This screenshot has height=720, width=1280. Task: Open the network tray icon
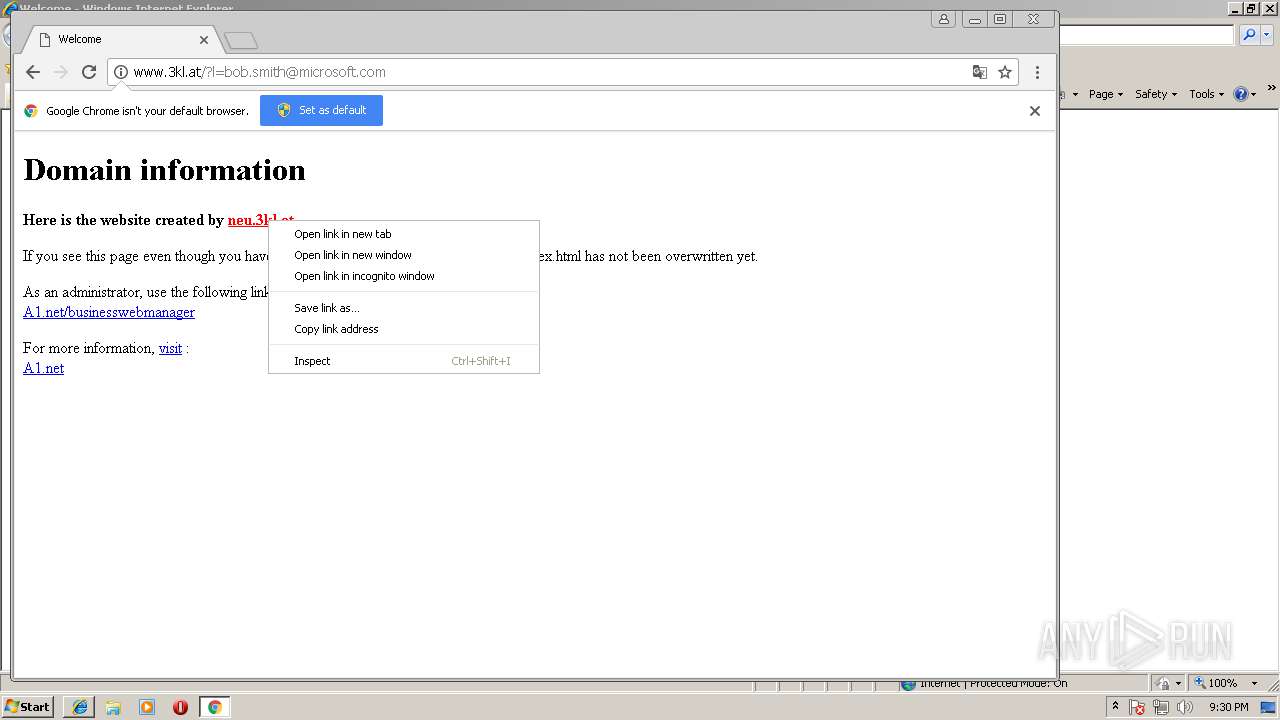pyautogui.click(x=1161, y=707)
